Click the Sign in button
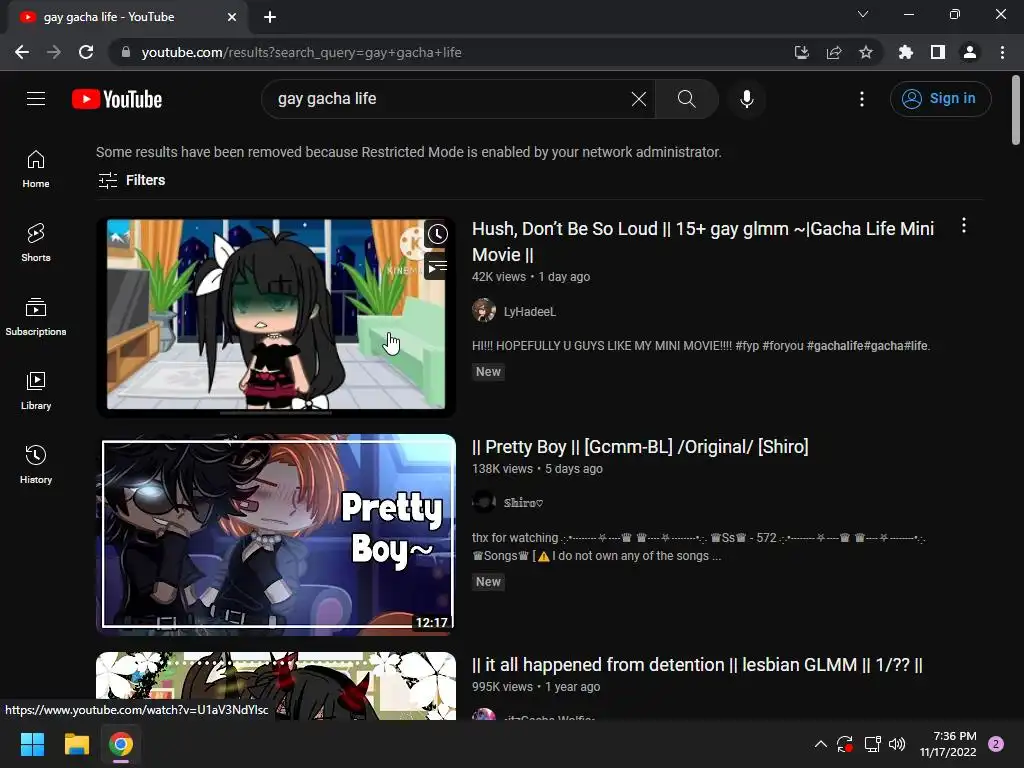This screenshot has width=1024, height=768. tap(940, 99)
